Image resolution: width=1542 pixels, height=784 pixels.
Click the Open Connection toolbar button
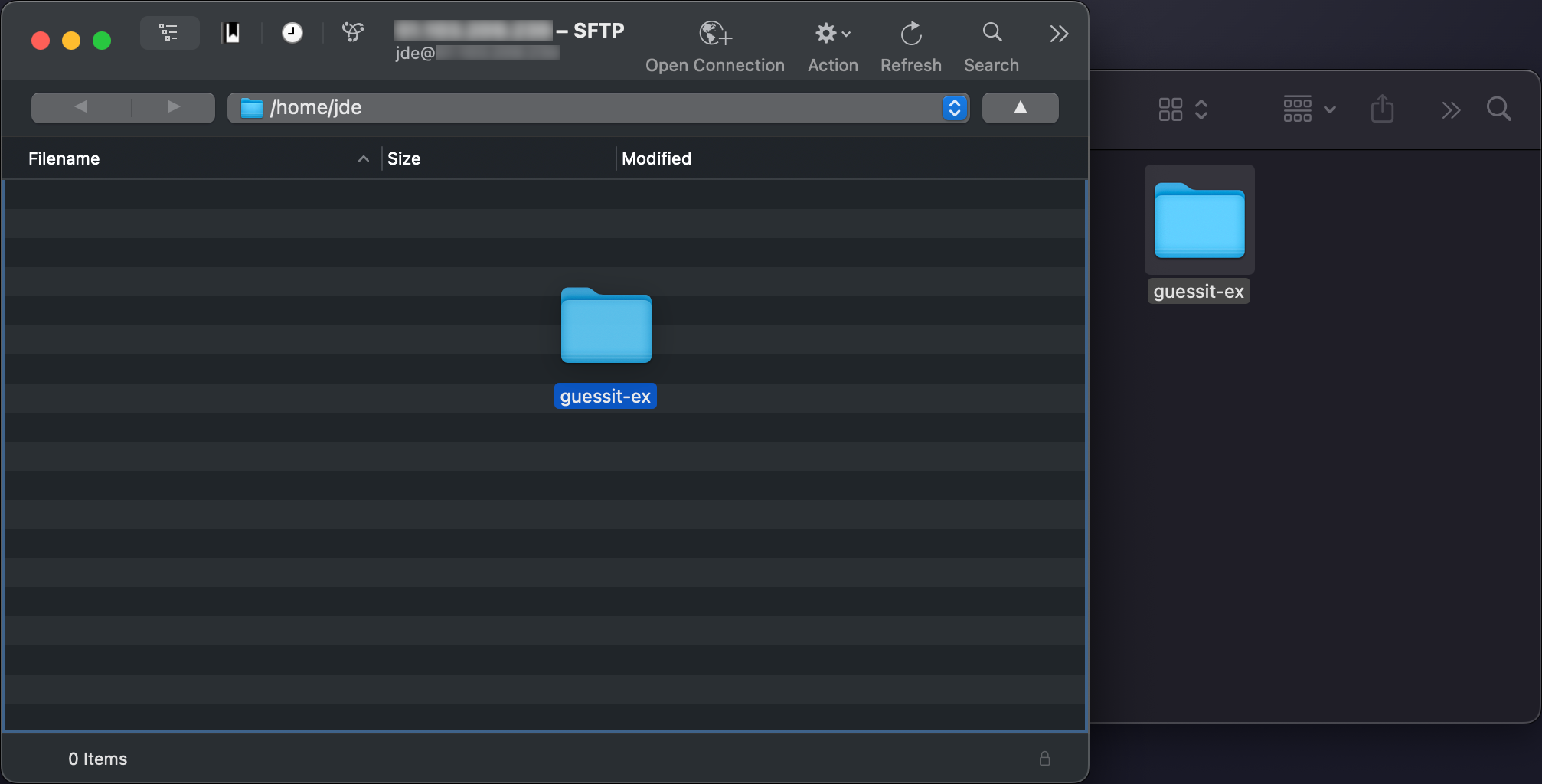point(714,47)
